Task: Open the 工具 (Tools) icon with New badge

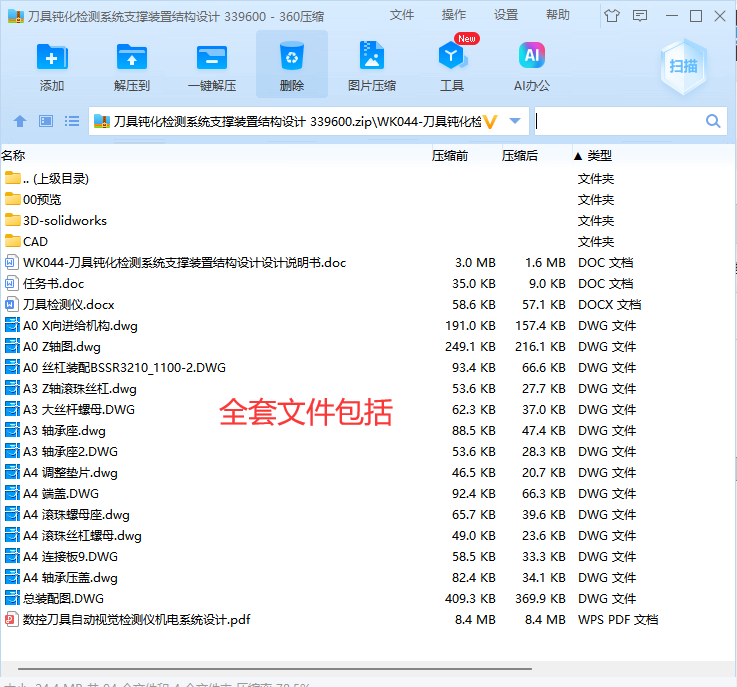Action: [452, 56]
